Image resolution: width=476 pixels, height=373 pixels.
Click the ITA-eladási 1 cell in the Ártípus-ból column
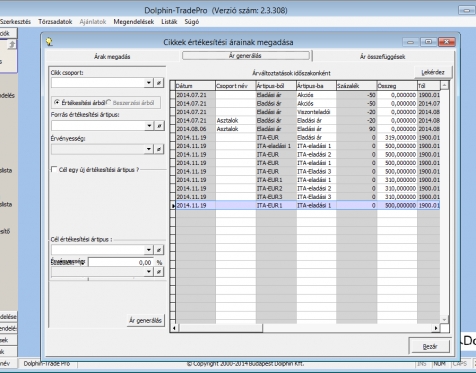(x=276, y=146)
